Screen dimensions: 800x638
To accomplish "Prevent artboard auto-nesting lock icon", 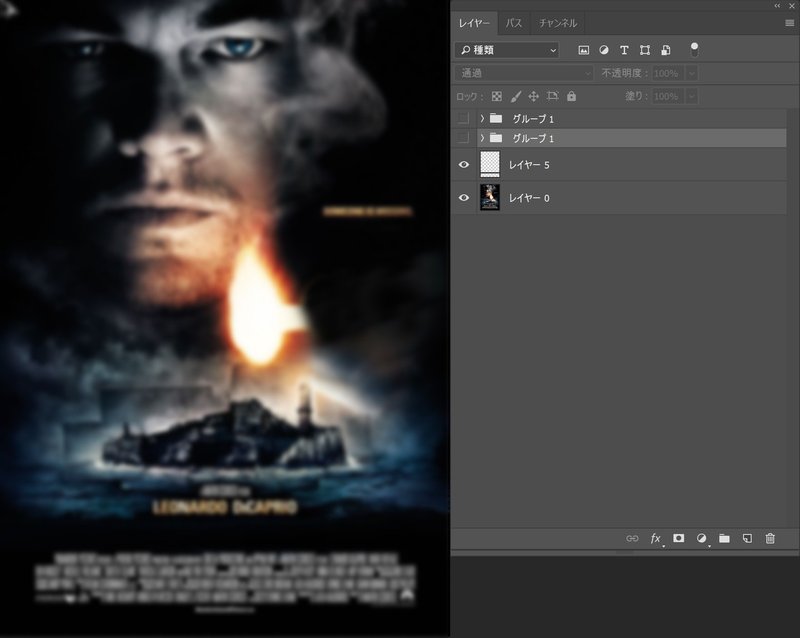I will coord(553,96).
